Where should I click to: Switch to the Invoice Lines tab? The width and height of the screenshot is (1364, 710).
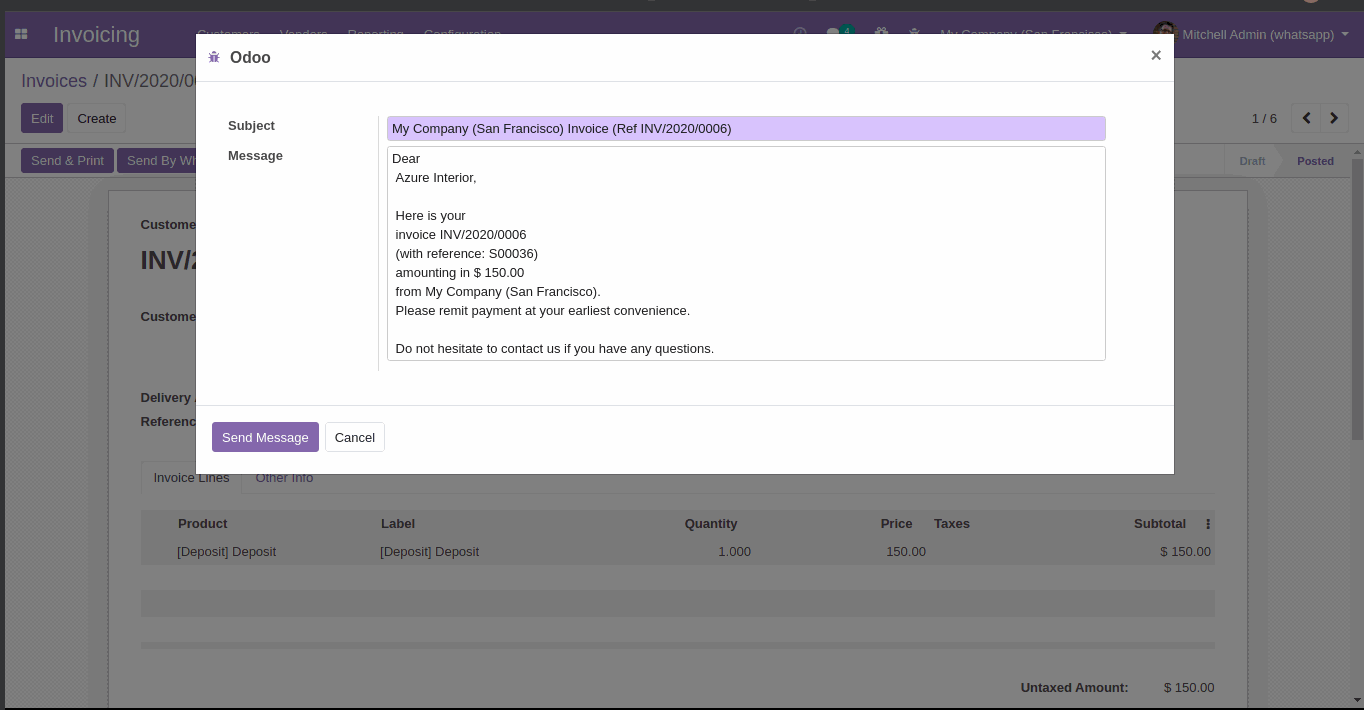[x=191, y=478]
